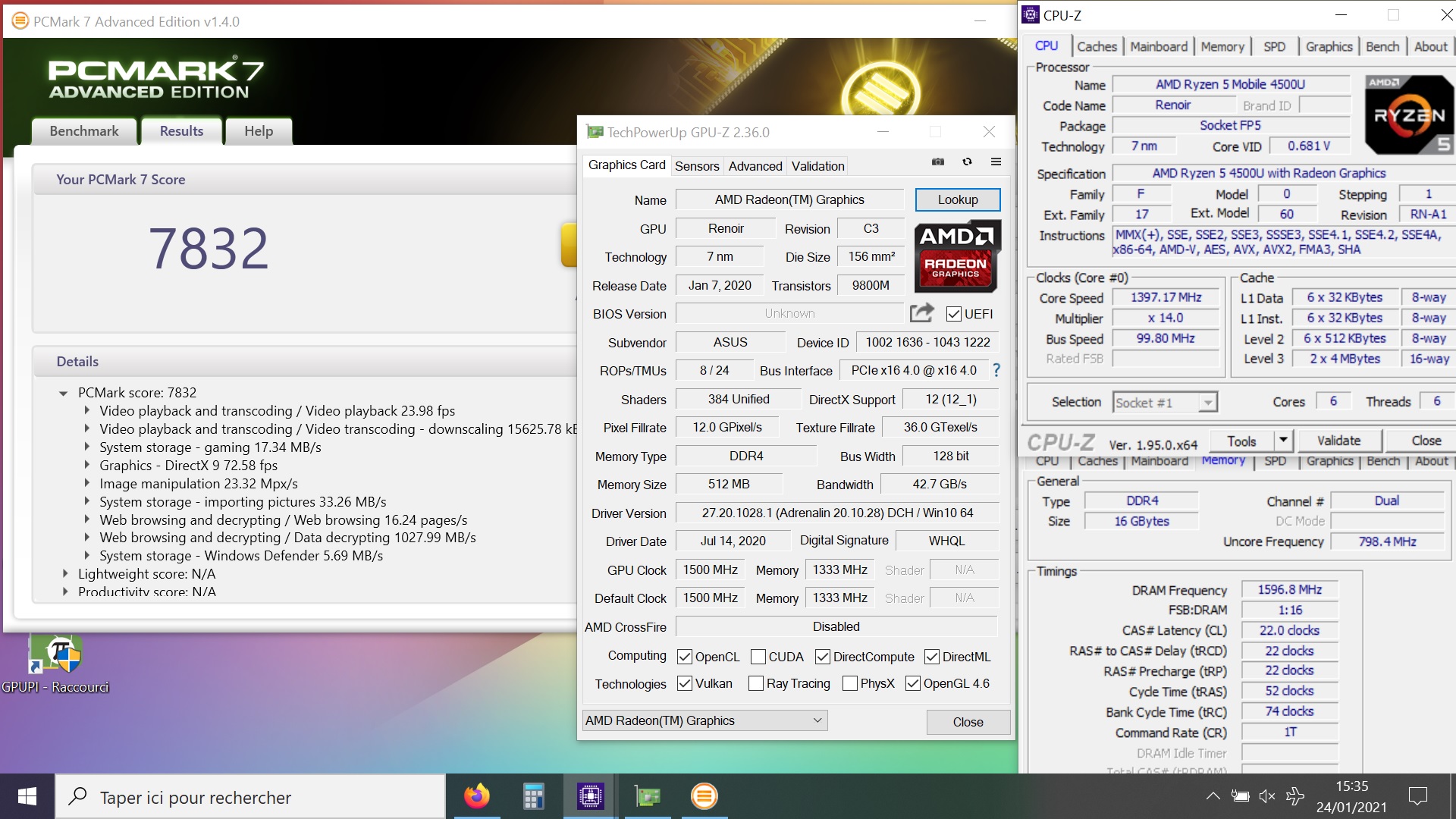This screenshot has height=819, width=1456.
Task: Expand Web browsing 16.24 pages/s entry
Action: (x=87, y=519)
